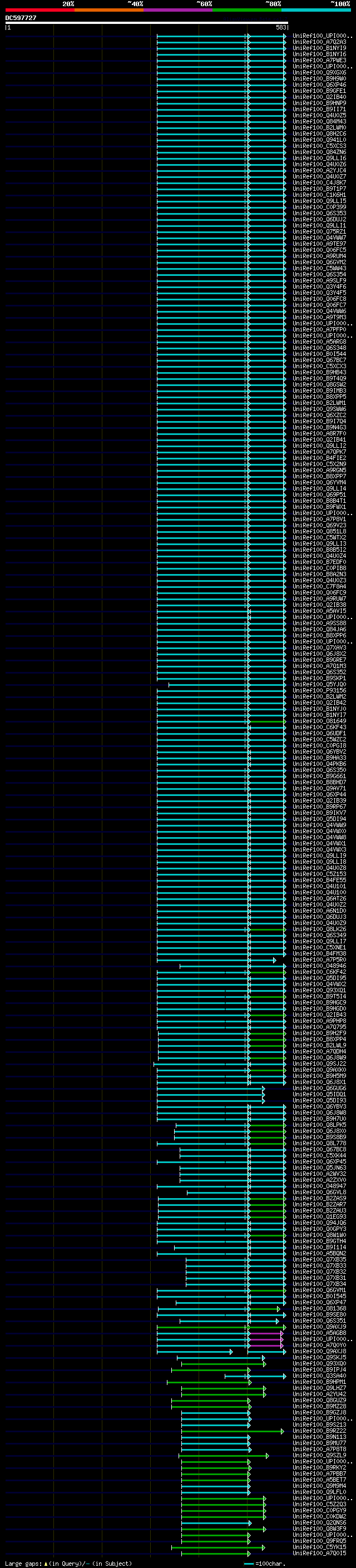Click the green ~80% identity legend segment
Image resolution: width=356 pixels, height=1568 pixels.
[247, 10]
